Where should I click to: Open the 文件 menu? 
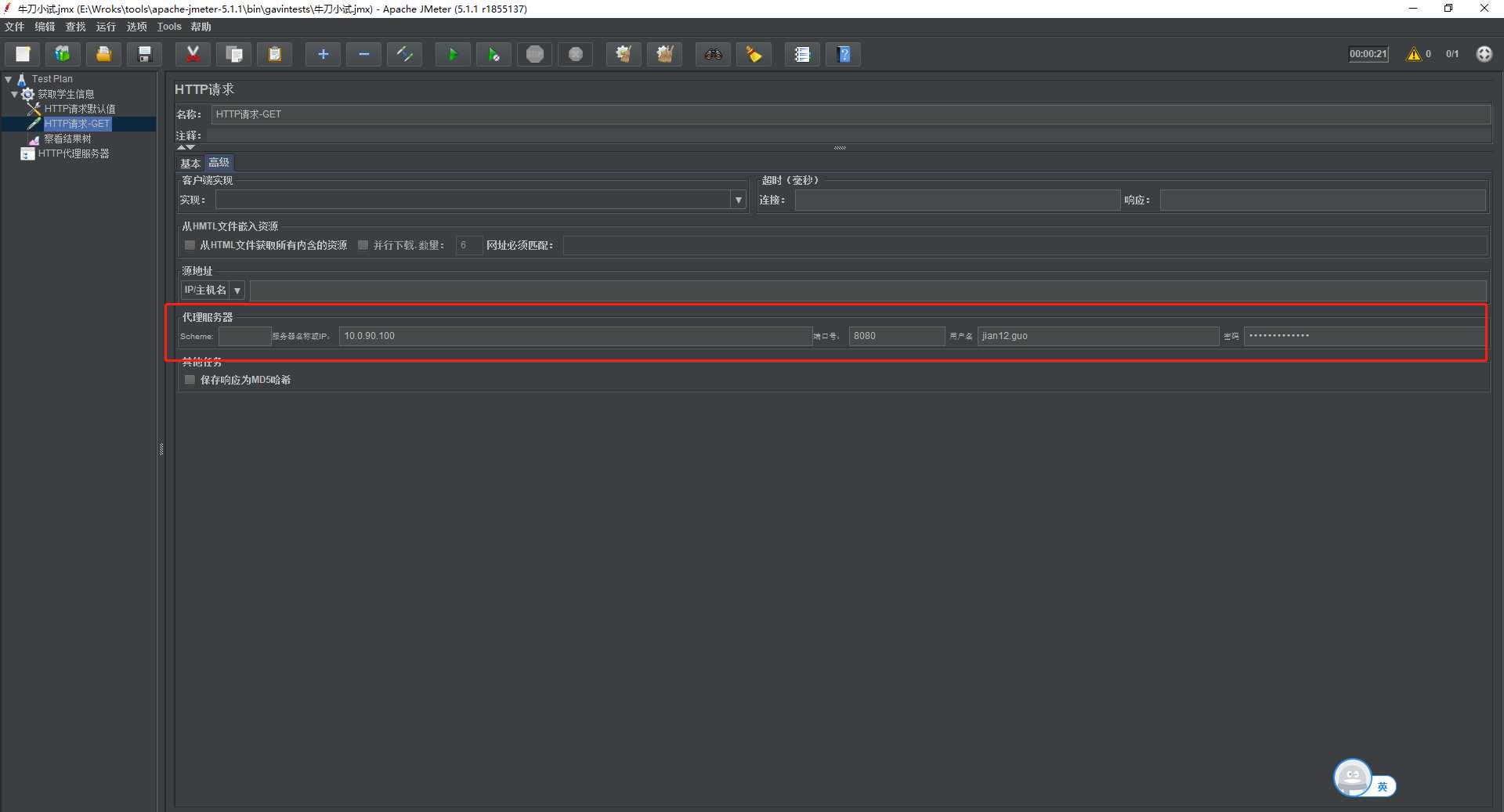pyautogui.click(x=14, y=27)
